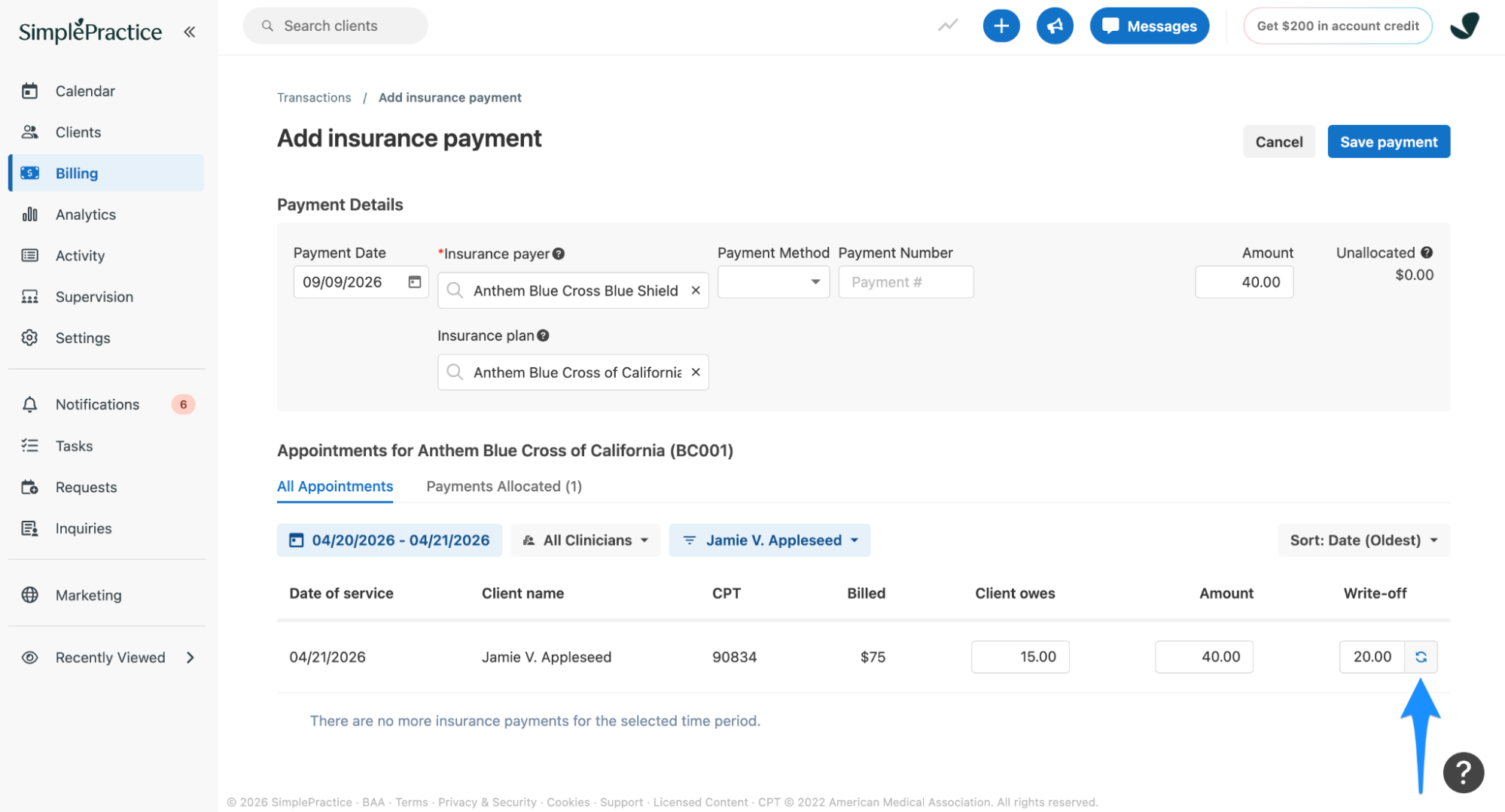Viewport: 1505px width, 812px height.
Task: Click in Search clients field
Action: pos(335,26)
